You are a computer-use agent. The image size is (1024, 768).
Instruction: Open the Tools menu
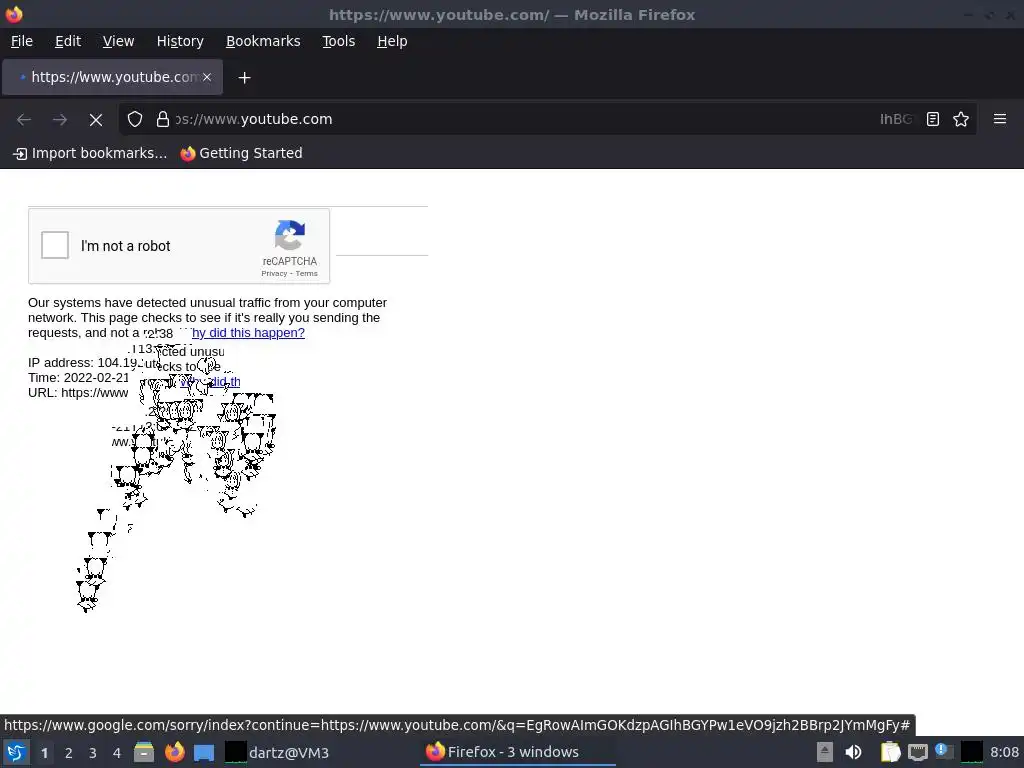338,41
